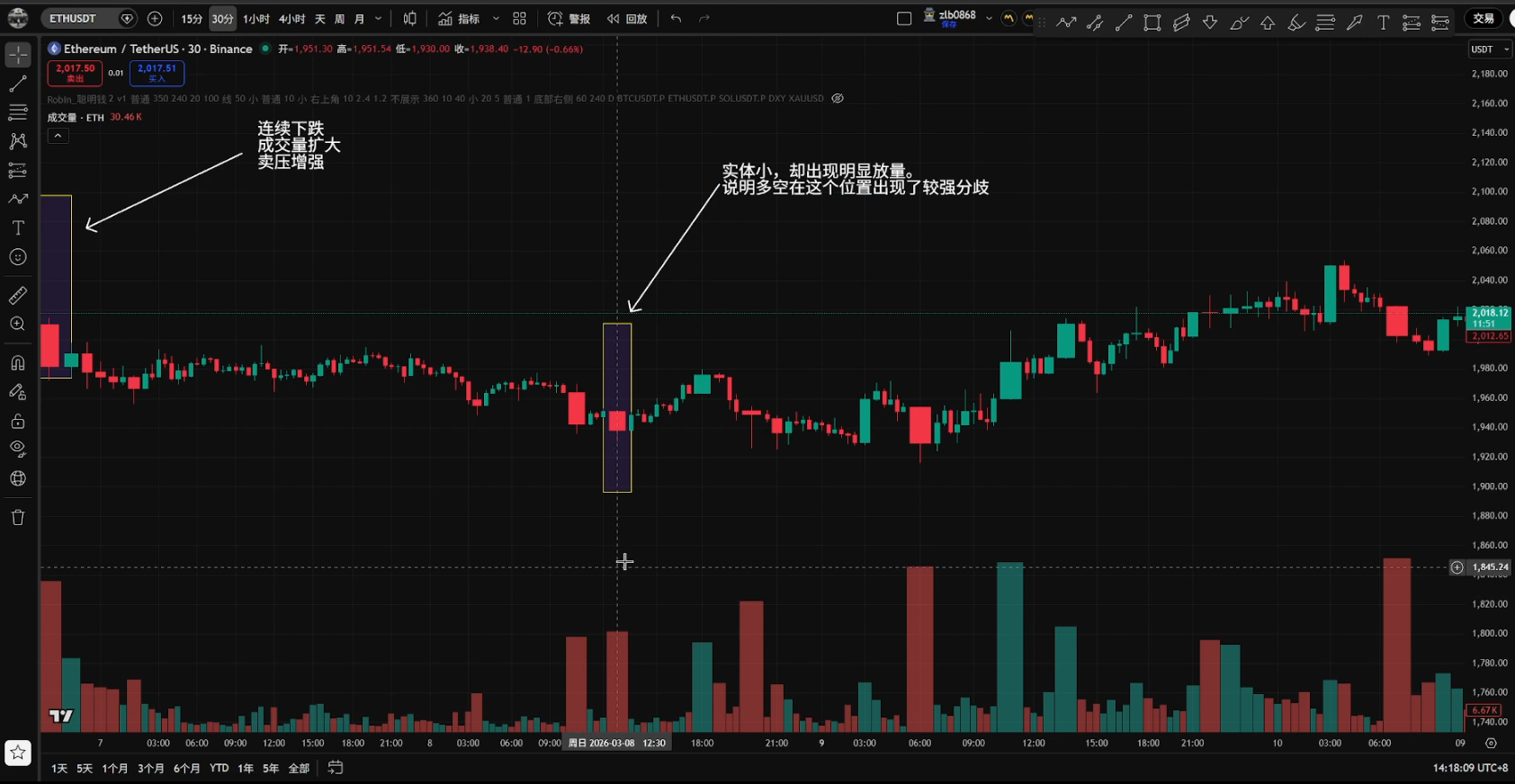Open the ruler measure tool

tap(18, 295)
